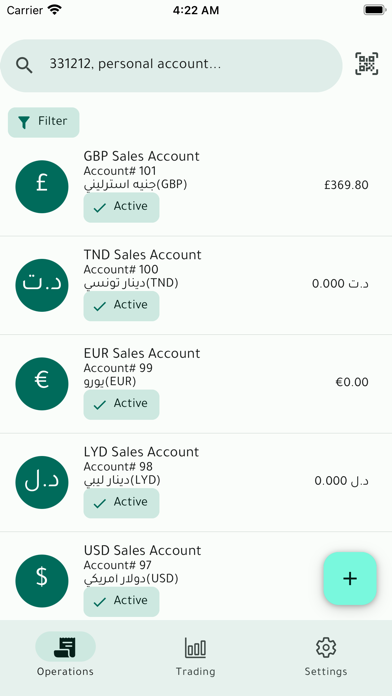Screen dimensions: 392x696
Task: Go to the Operations tab
Action: [x=65, y=656]
